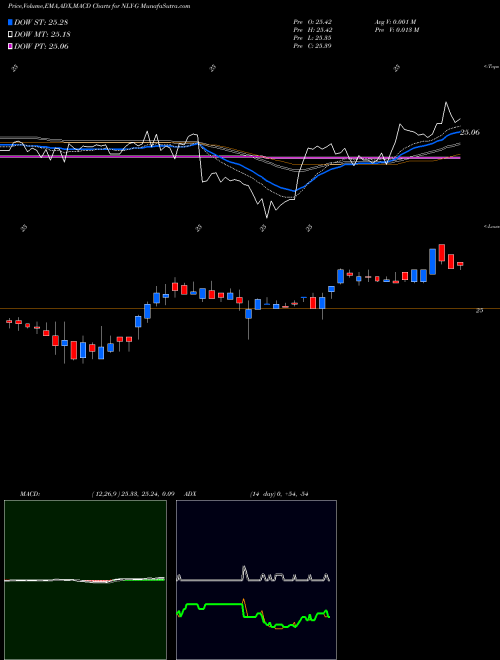Click the highest peak of the white price line
The image size is (500, 660).
446,102
